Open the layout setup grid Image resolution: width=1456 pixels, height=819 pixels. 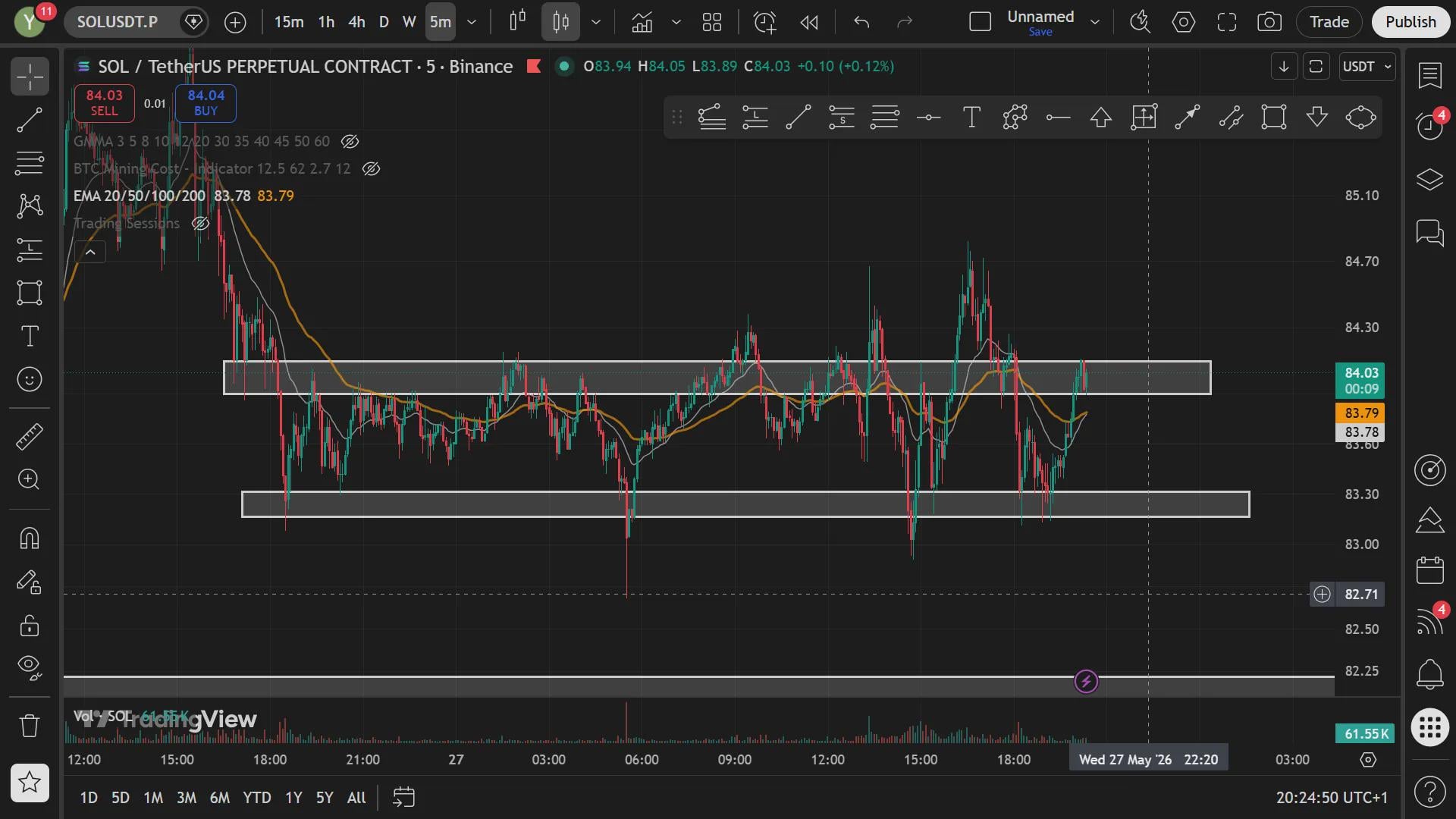(x=712, y=22)
